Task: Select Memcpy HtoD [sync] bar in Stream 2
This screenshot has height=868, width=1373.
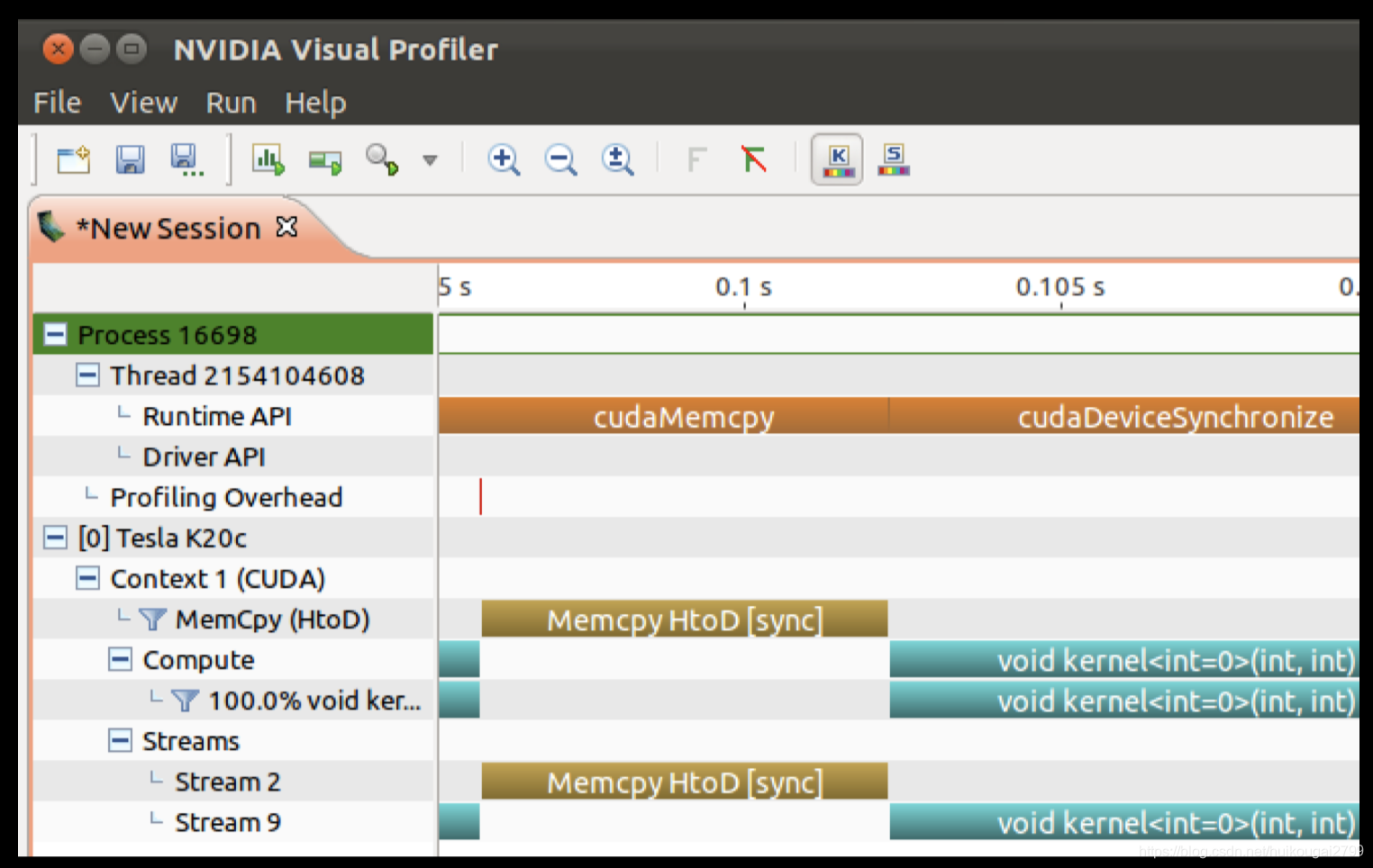Action: click(685, 782)
